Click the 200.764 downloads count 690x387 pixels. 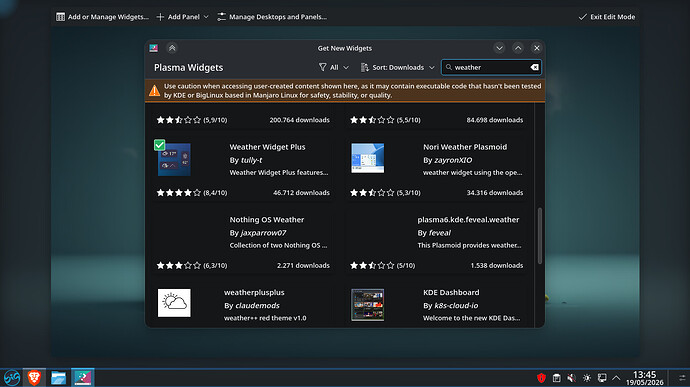(x=299, y=120)
